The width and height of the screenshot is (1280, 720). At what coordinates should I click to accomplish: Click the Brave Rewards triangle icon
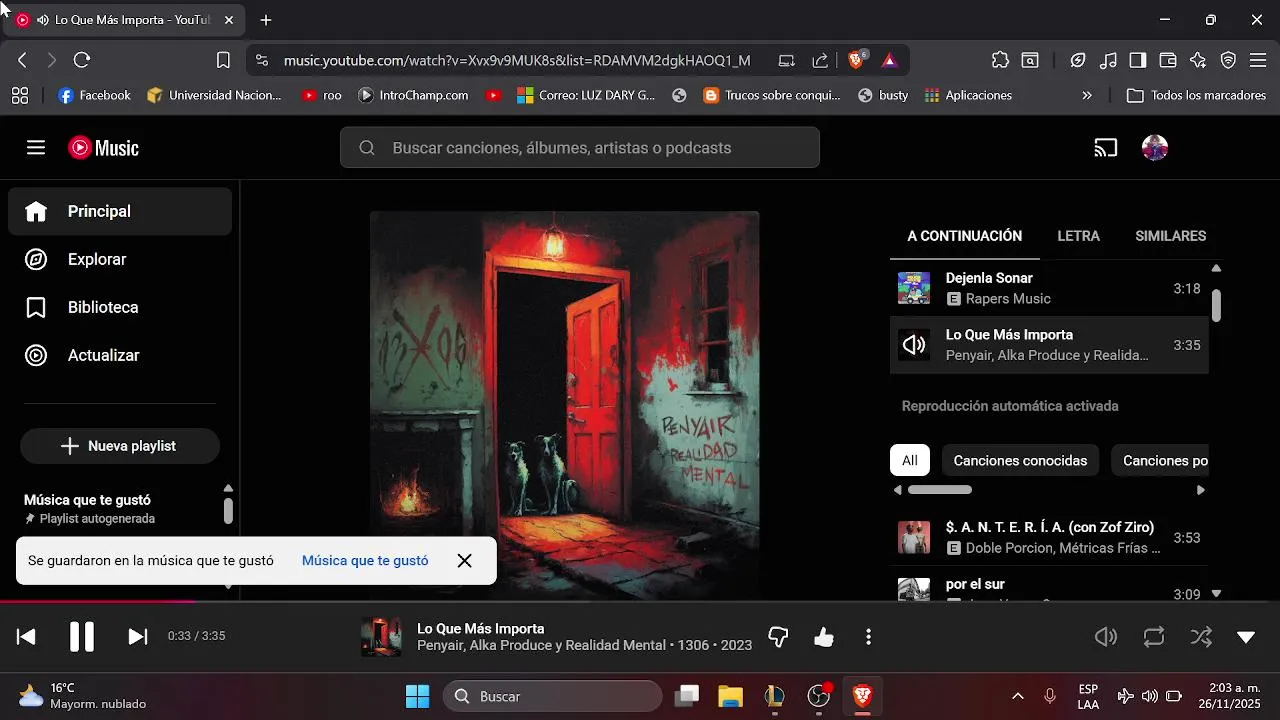coord(889,60)
